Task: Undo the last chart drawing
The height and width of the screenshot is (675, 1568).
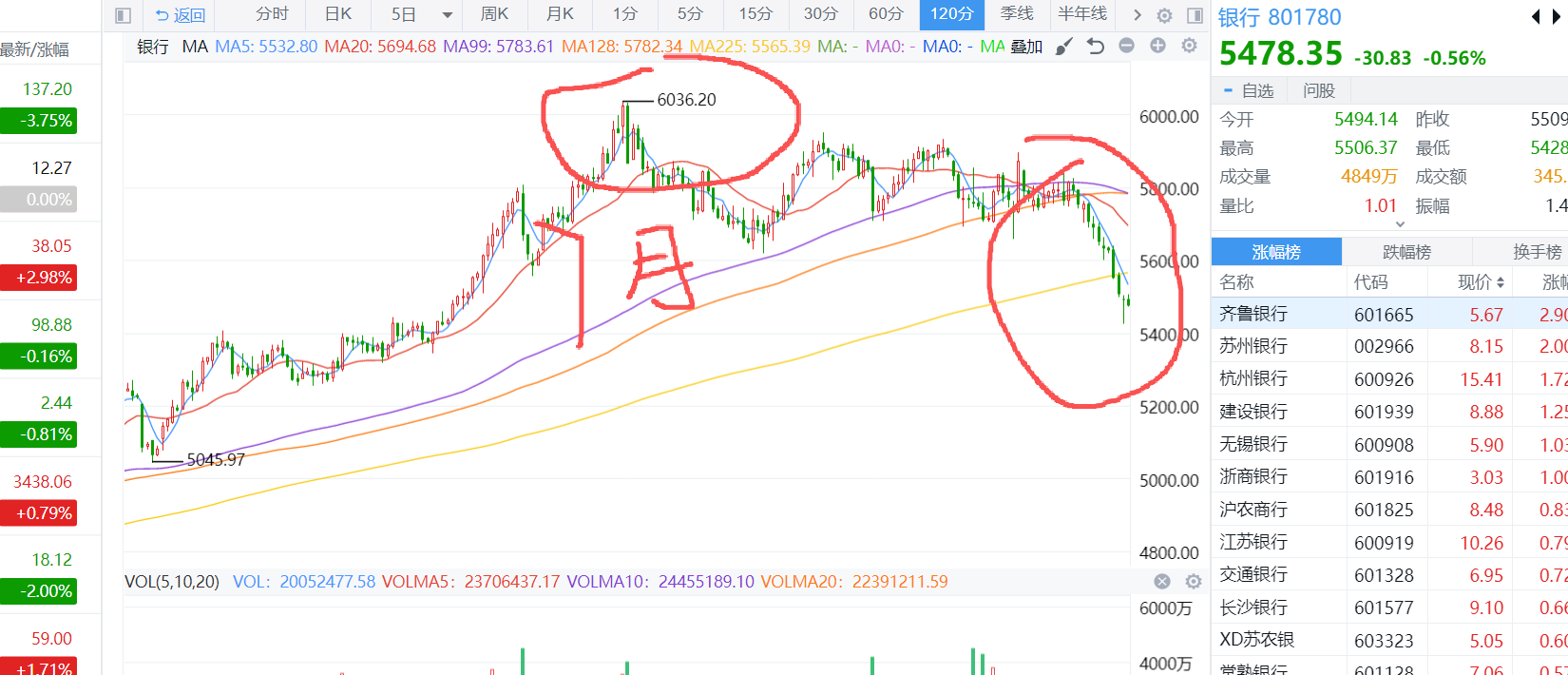Action: click(1096, 47)
